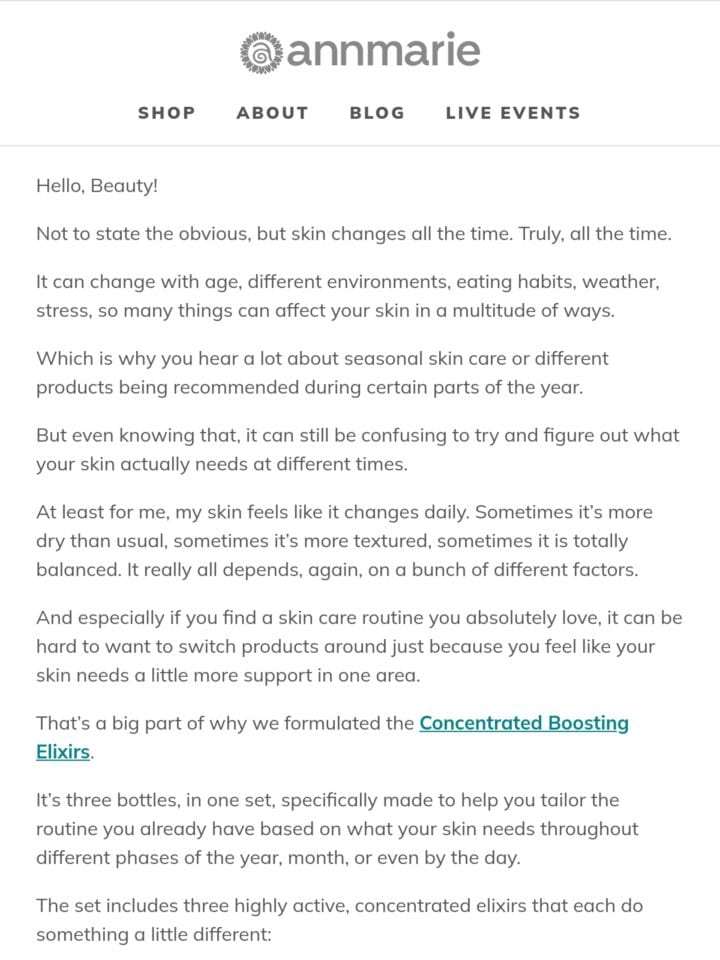Click the paragraph starting 'At least for me'
The height and width of the screenshot is (960, 720).
344,541
